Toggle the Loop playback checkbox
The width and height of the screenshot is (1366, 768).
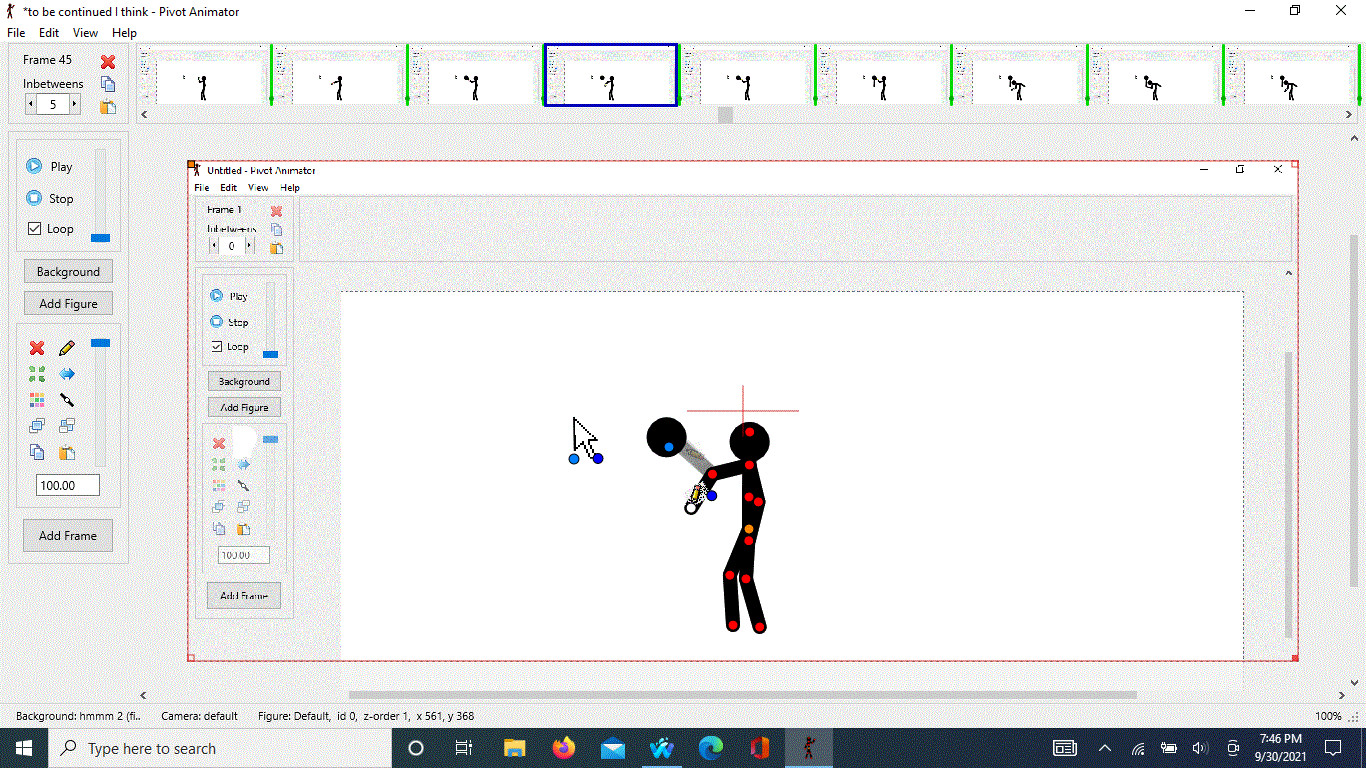pyautogui.click(x=33, y=228)
